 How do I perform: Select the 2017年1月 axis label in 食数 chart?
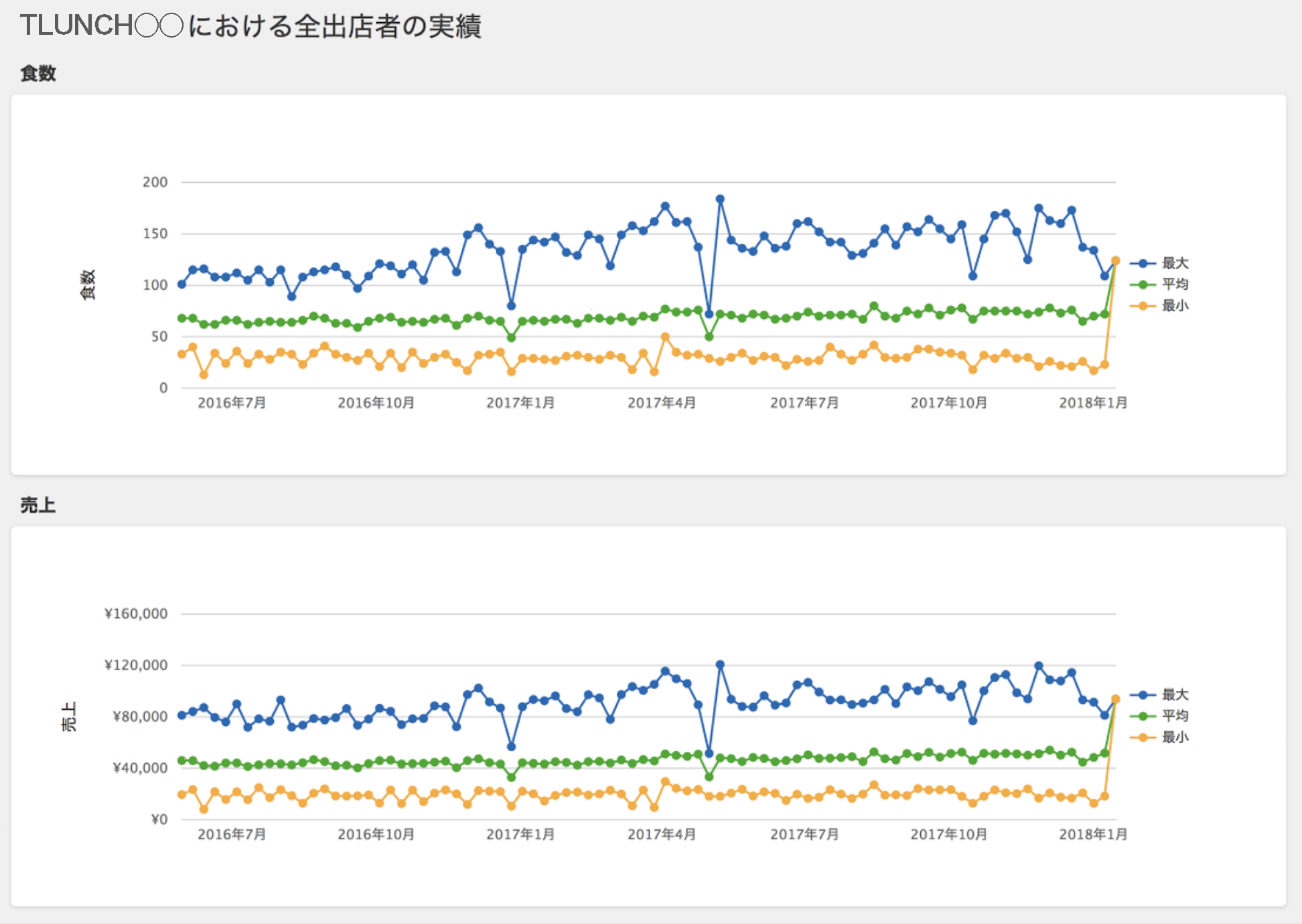(x=520, y=403)
